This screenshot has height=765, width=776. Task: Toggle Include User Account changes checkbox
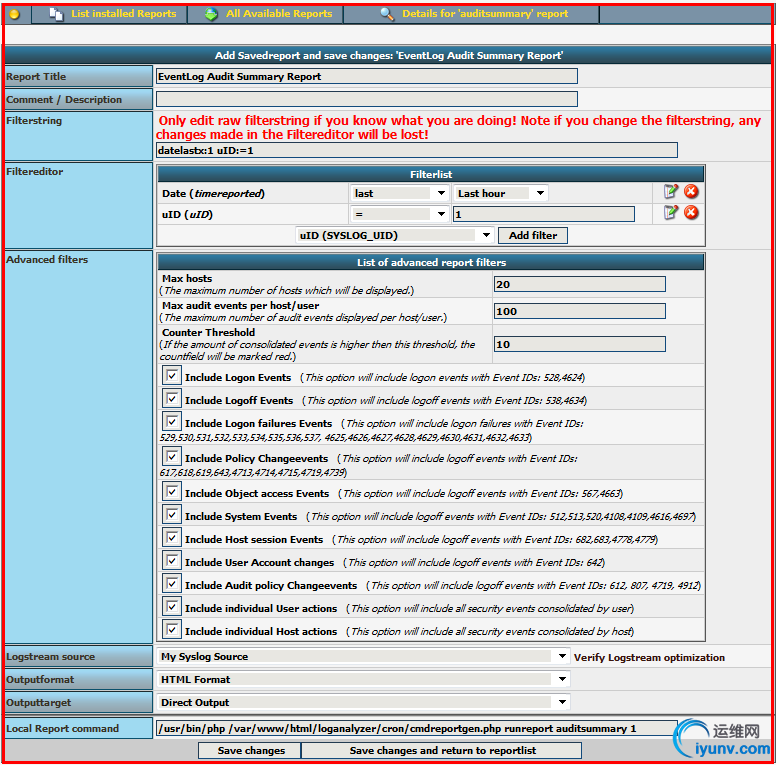click(172, 560)
